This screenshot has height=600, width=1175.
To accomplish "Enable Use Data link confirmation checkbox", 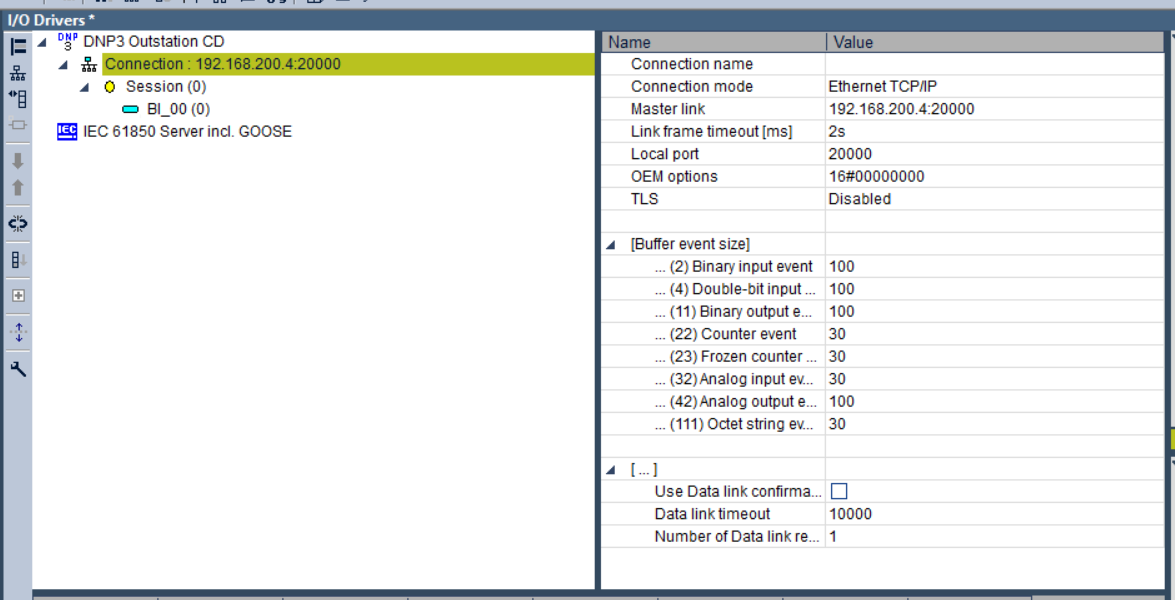I will pyautogui.click(x=839, y=491).
